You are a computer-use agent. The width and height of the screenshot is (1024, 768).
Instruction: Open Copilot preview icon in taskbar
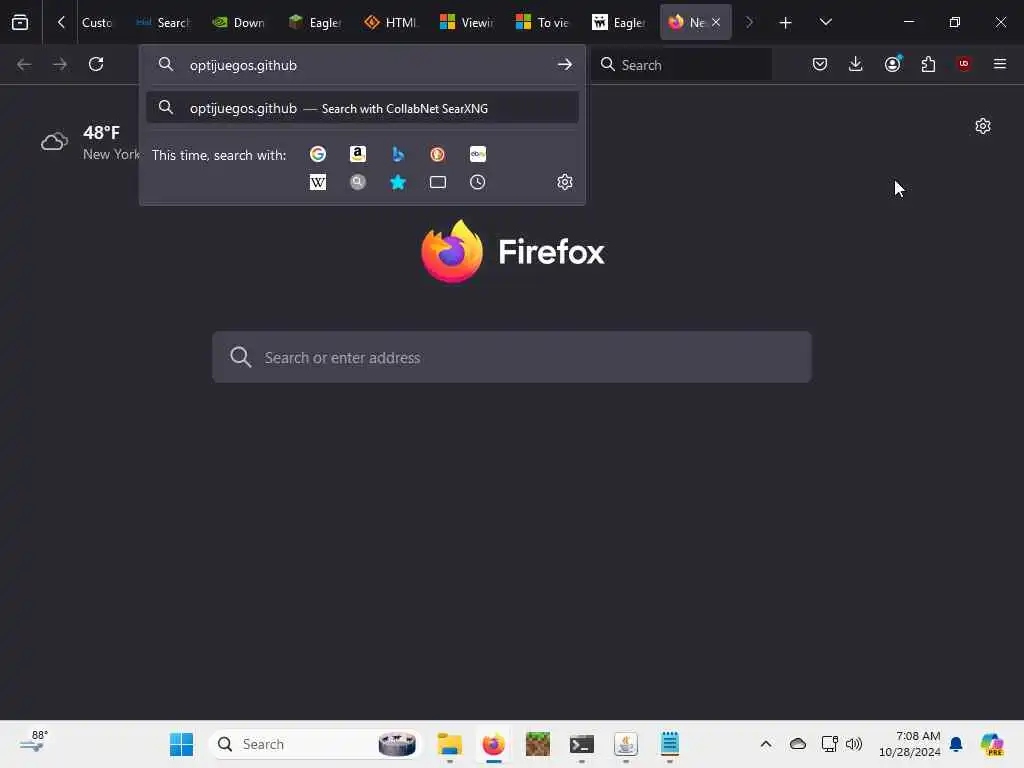click(992, 744)
